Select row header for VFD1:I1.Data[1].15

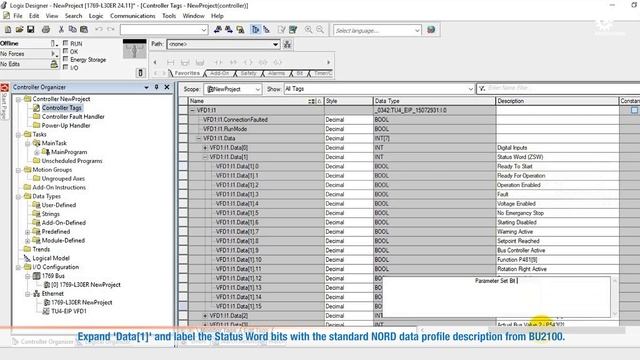[183, 306]
